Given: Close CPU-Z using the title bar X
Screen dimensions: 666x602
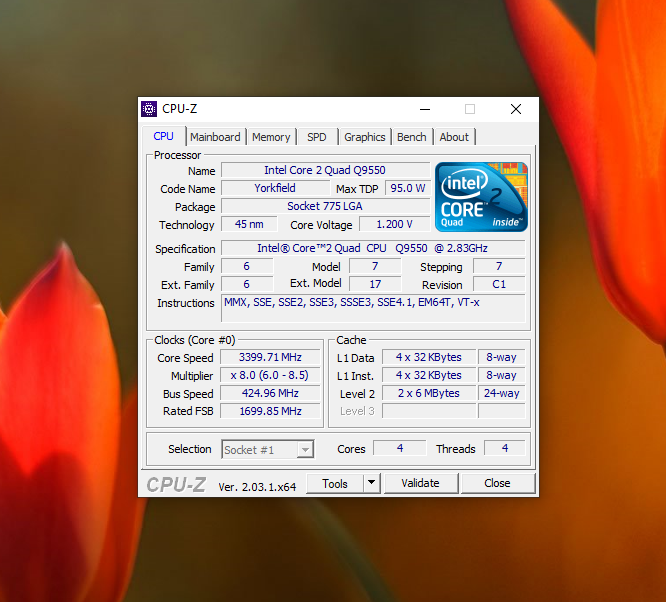Looking at the screenshot, I should click(515, 109).
